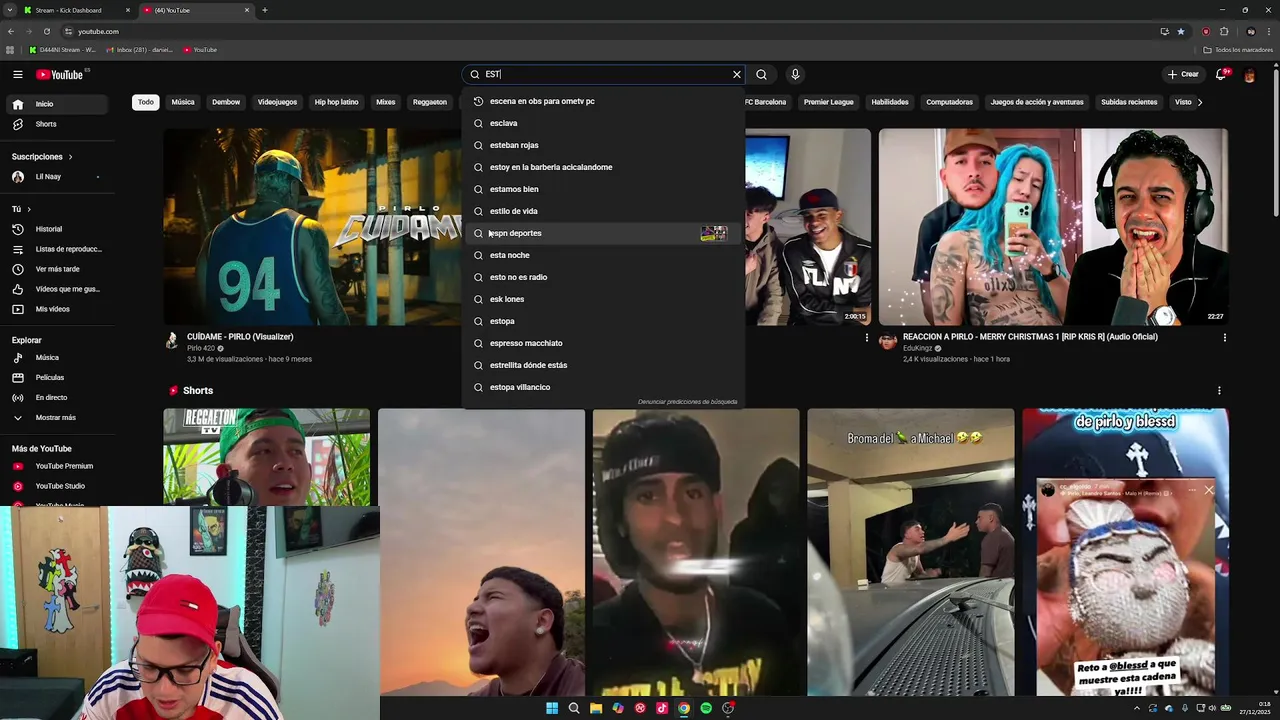
Task: Select the Hip hop latino chip
Action: 336,102
